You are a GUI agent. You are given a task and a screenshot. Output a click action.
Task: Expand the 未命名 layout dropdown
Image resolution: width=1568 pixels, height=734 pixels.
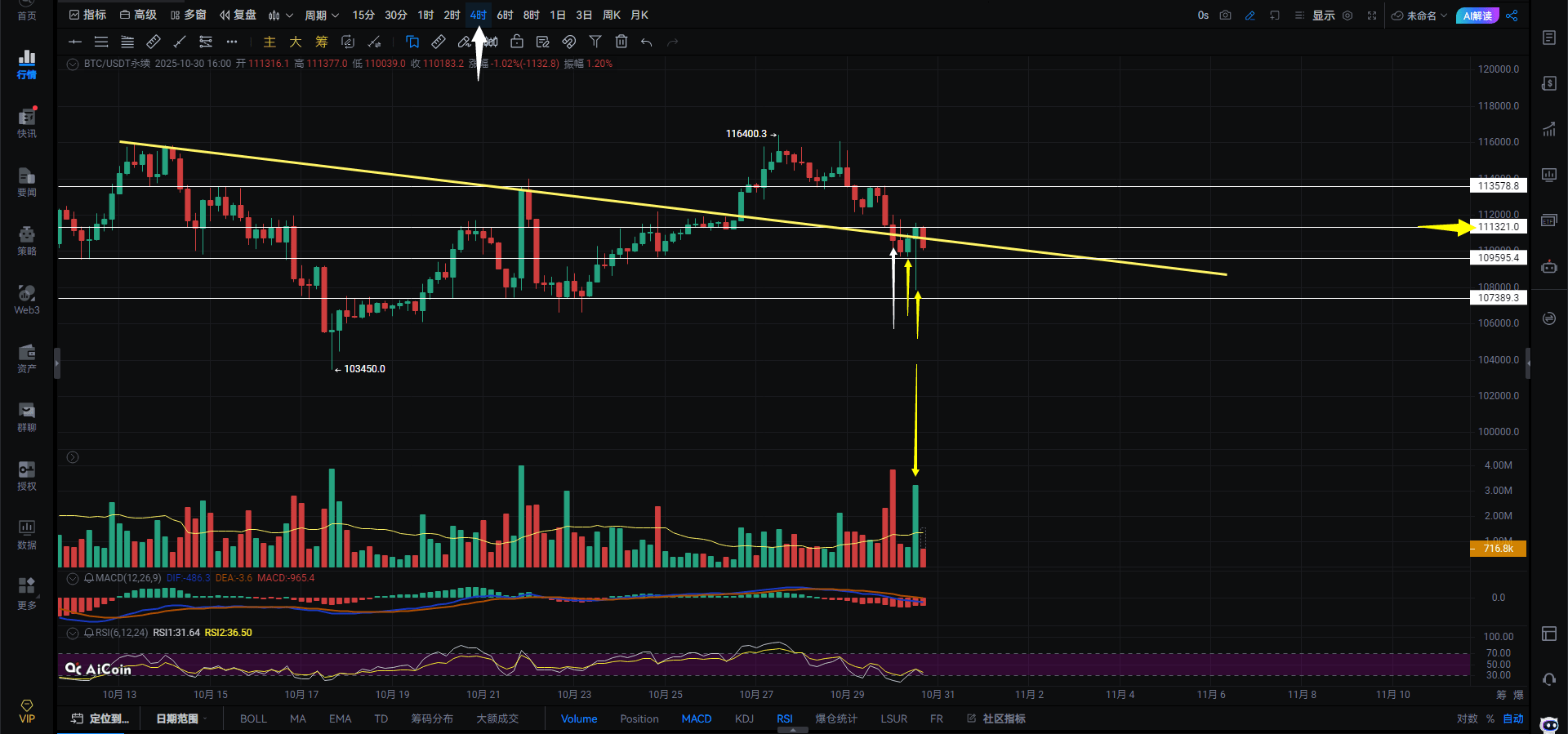click(1419, 16)
